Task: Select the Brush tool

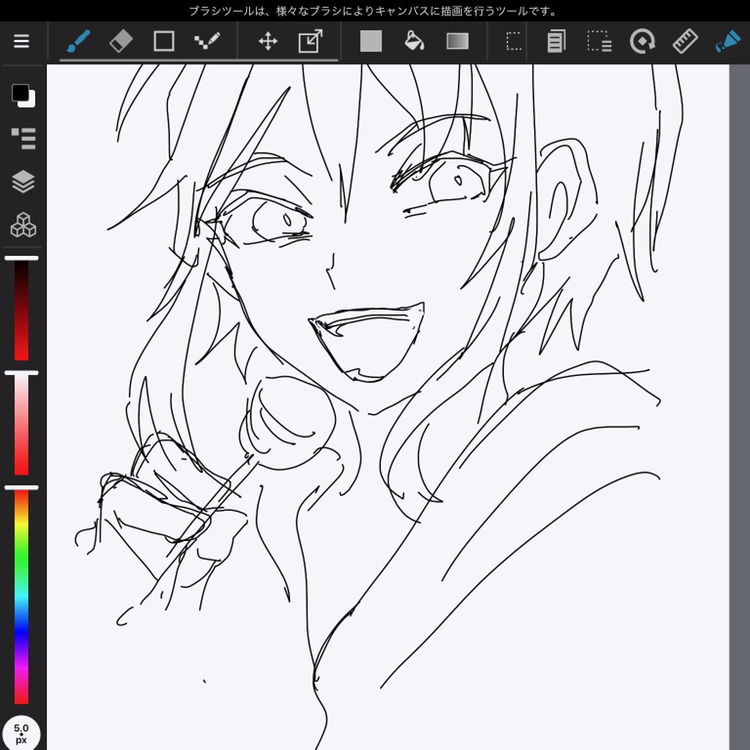Action: click(78, 41)
